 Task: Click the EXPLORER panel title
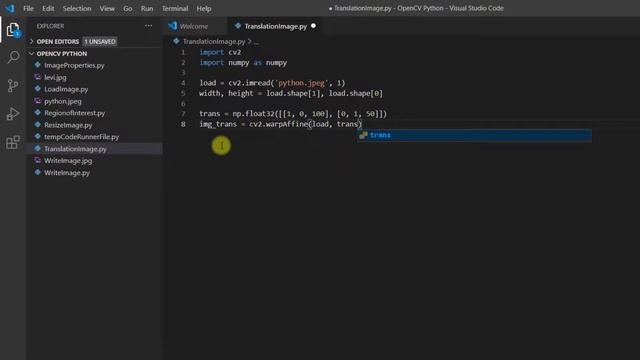click(x=50, y=26)
